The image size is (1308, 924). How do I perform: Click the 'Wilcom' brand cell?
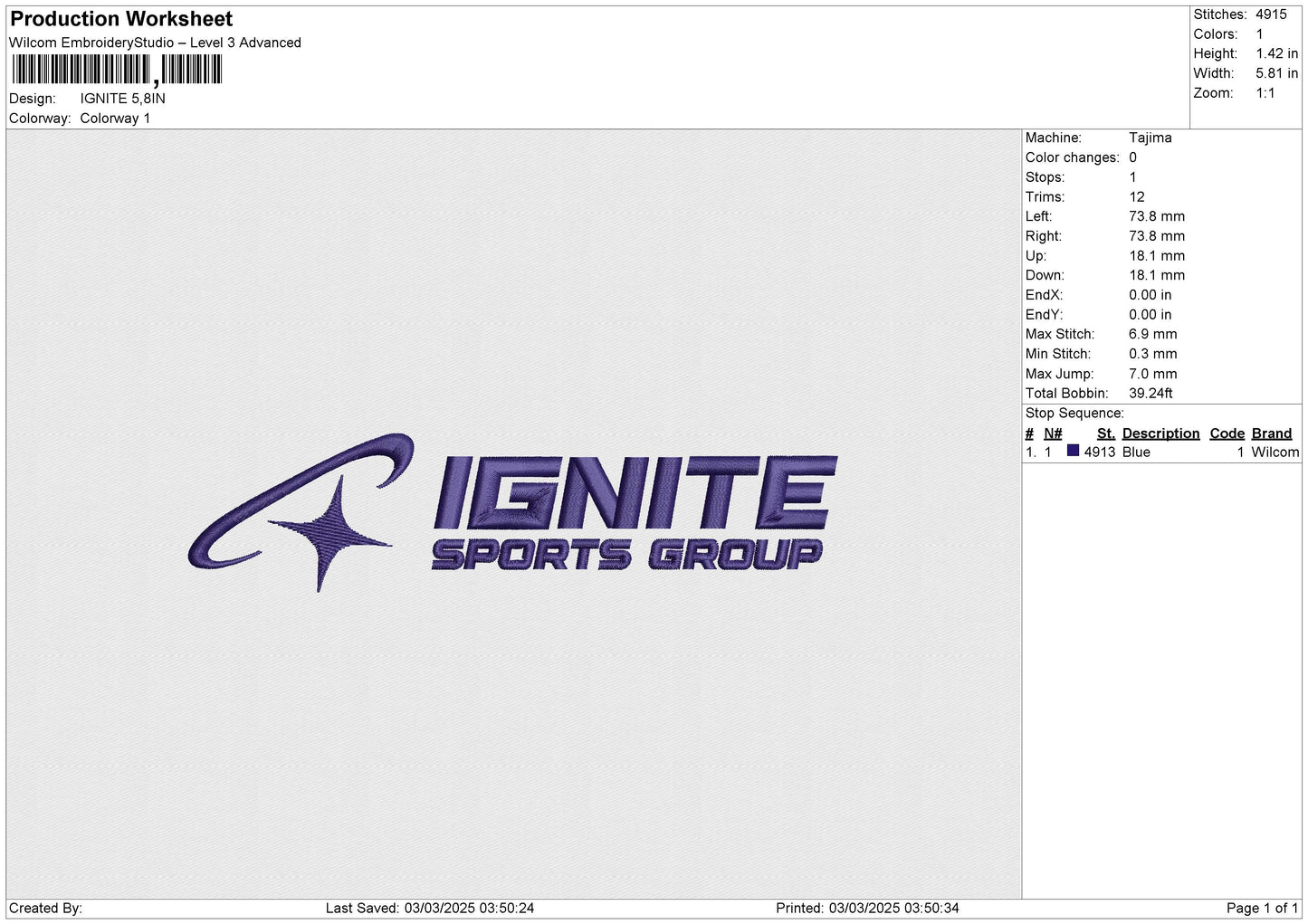pos(1275,452)
